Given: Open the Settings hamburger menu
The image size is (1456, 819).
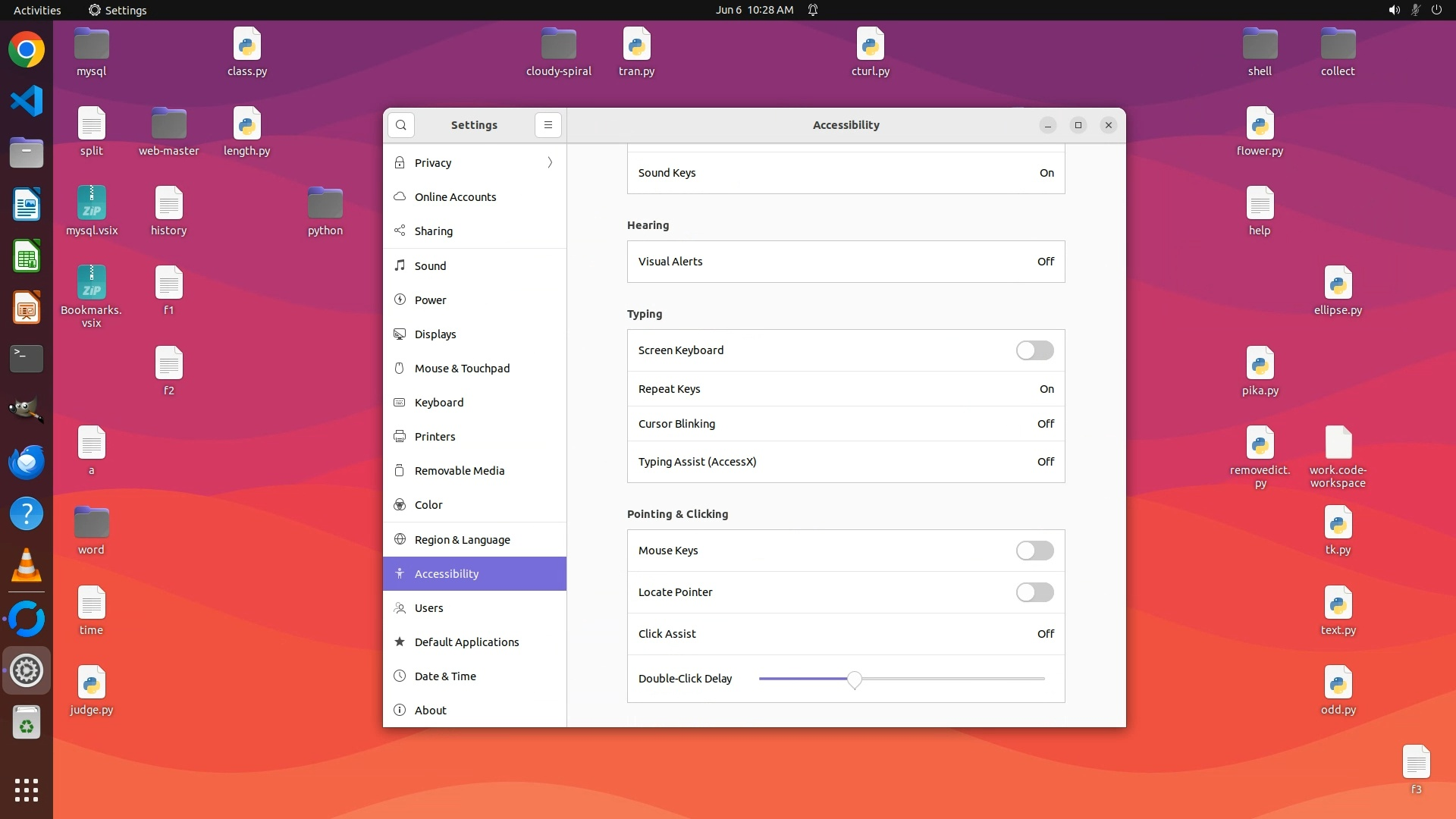Looking at the screenshot, I should tap(548, 125).
